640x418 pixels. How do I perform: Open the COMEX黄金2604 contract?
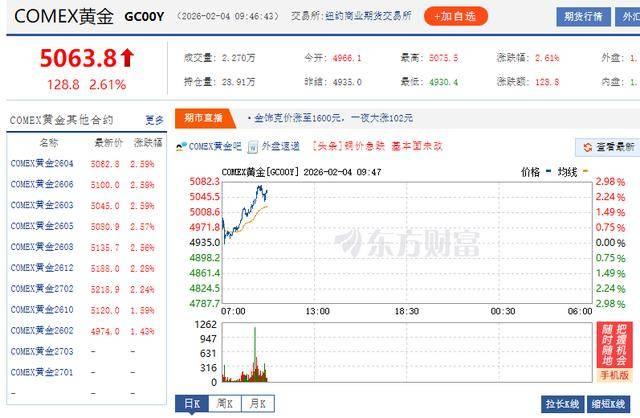(42, 163)
